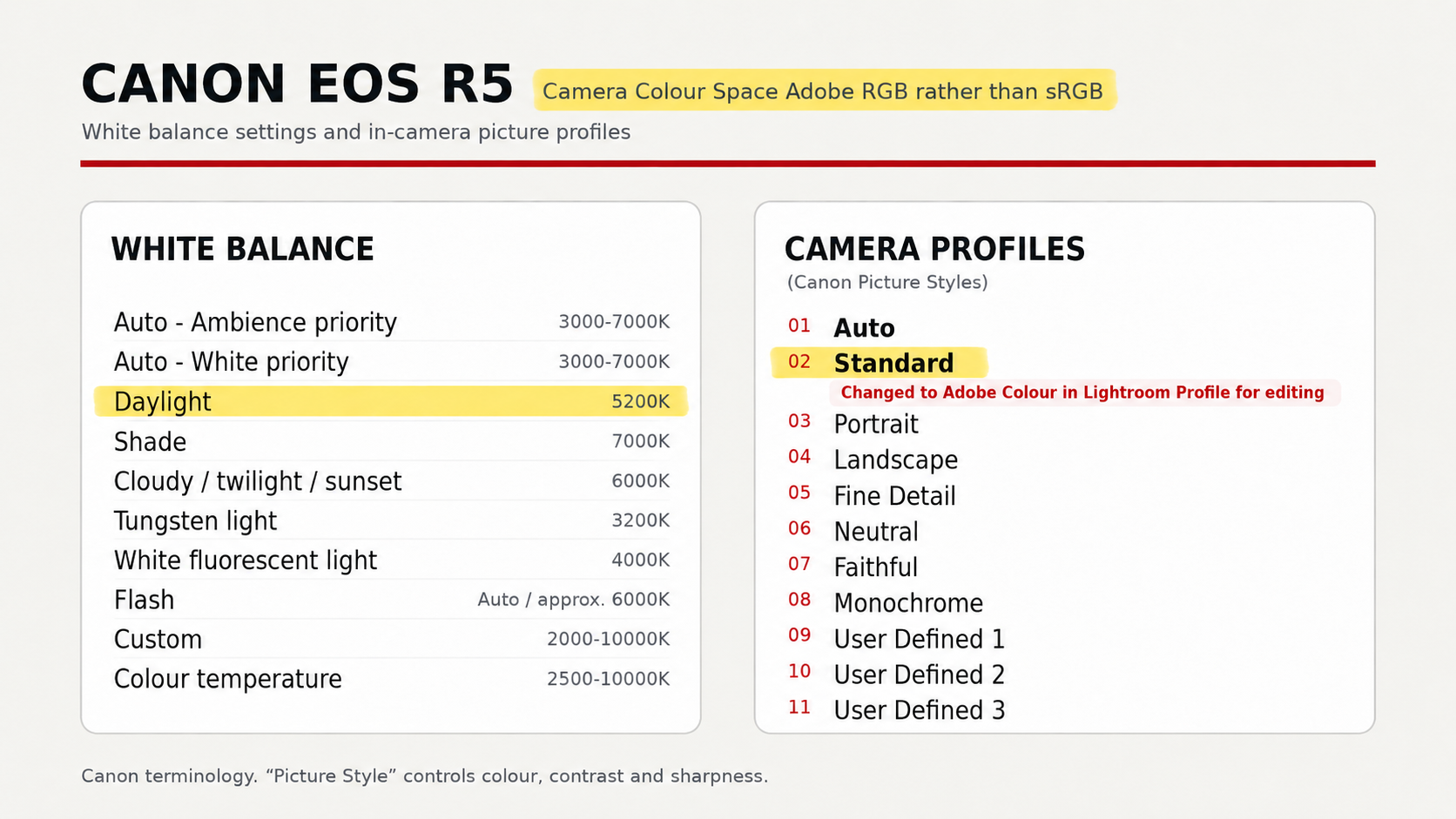Image resolution: width=1456 pixels, height=819 pixels.
Task: Click the number '01' beside Auto
Action: pos(799,326)
